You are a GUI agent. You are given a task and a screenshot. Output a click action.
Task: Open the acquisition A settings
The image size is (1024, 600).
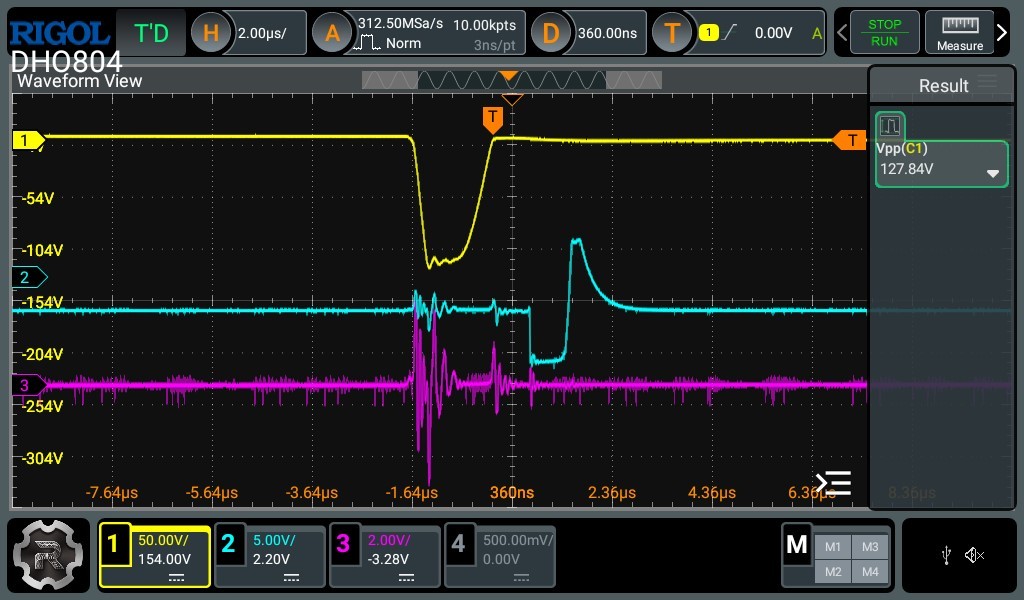pos(332,33)
